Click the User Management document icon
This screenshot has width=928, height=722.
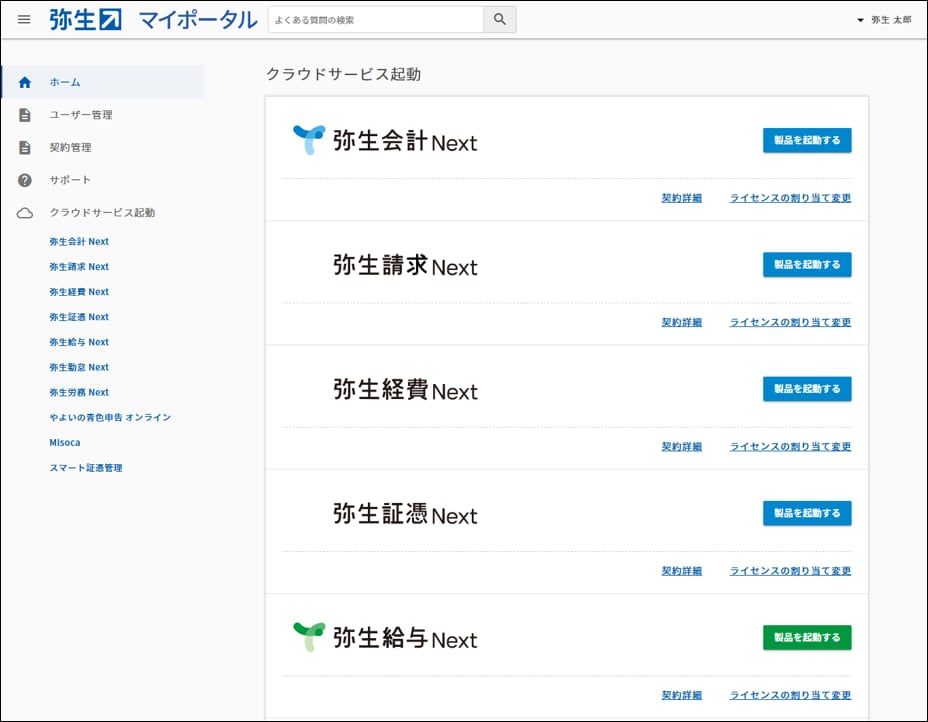[25, 115]
